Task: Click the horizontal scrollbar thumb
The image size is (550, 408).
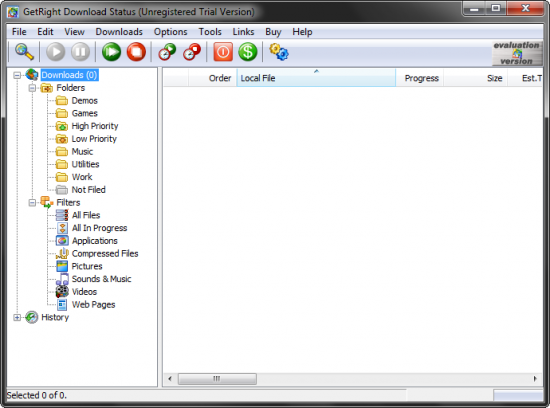Action: point(217,379)
